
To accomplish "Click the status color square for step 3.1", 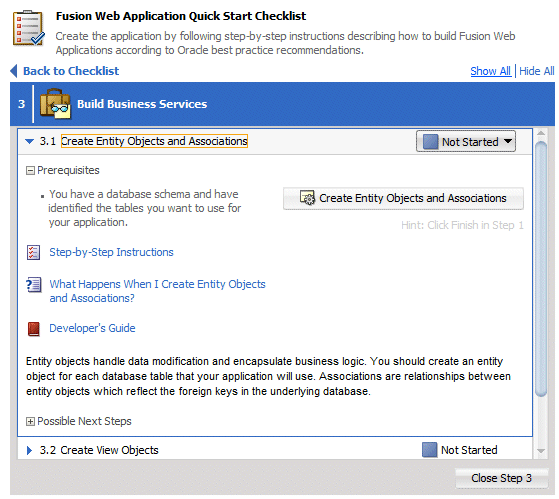I will coord(430,142).
